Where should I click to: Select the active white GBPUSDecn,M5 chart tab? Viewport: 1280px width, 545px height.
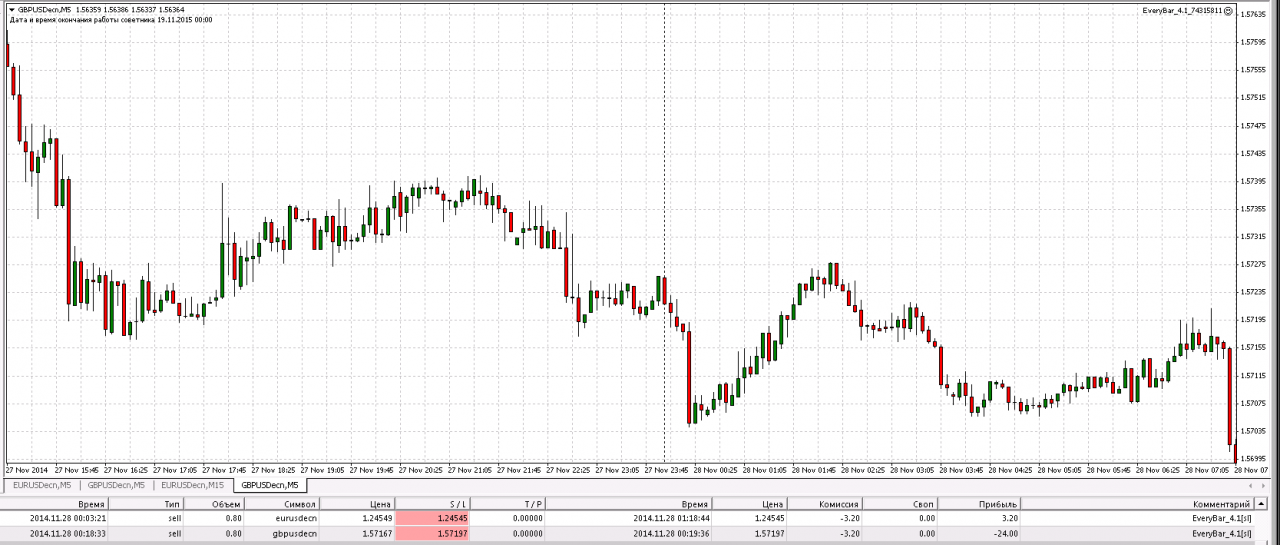(269, 485)
